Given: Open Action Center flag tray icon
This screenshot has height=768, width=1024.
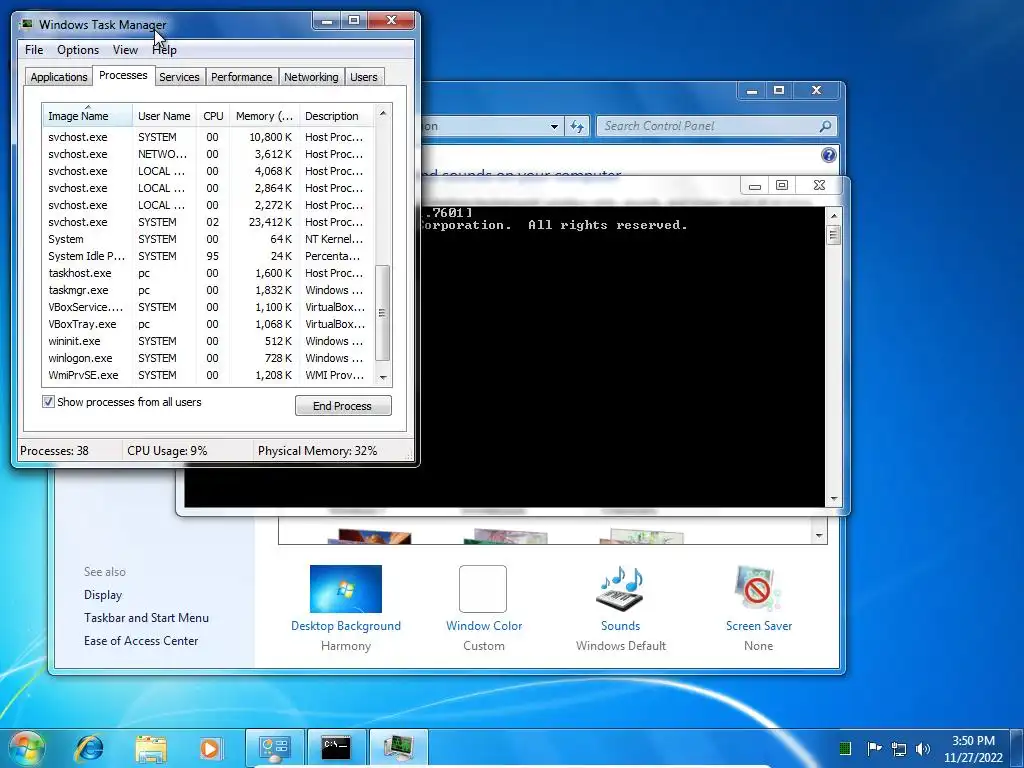Looking at the screenshot, I should 874,748.
